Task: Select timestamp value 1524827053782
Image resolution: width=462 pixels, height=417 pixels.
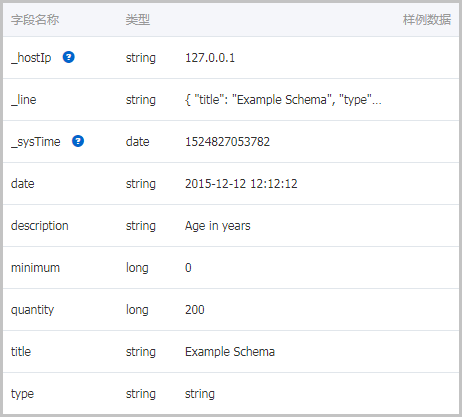Action: (x=227, y=142)
